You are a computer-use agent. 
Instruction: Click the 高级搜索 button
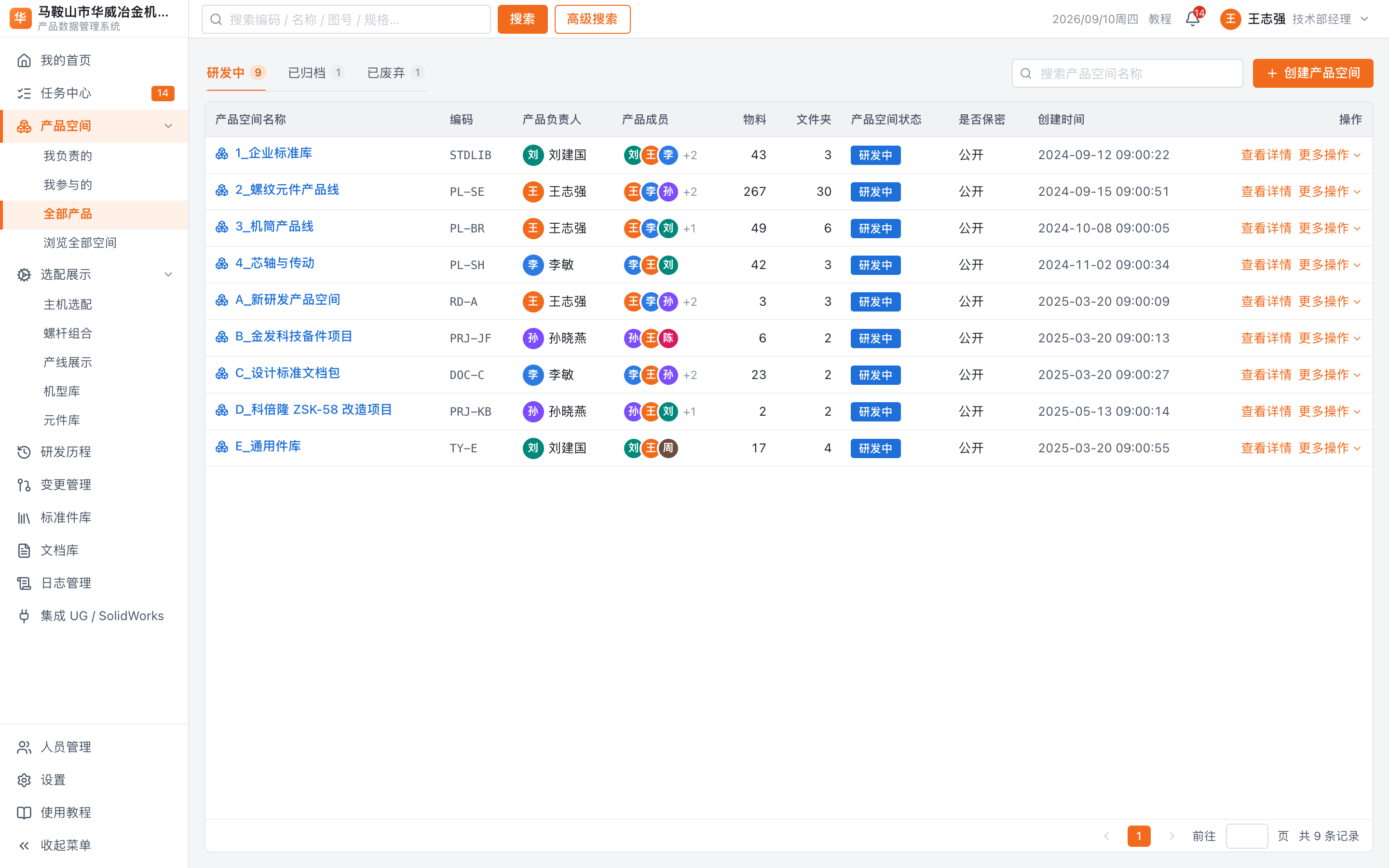pos(592,19)
